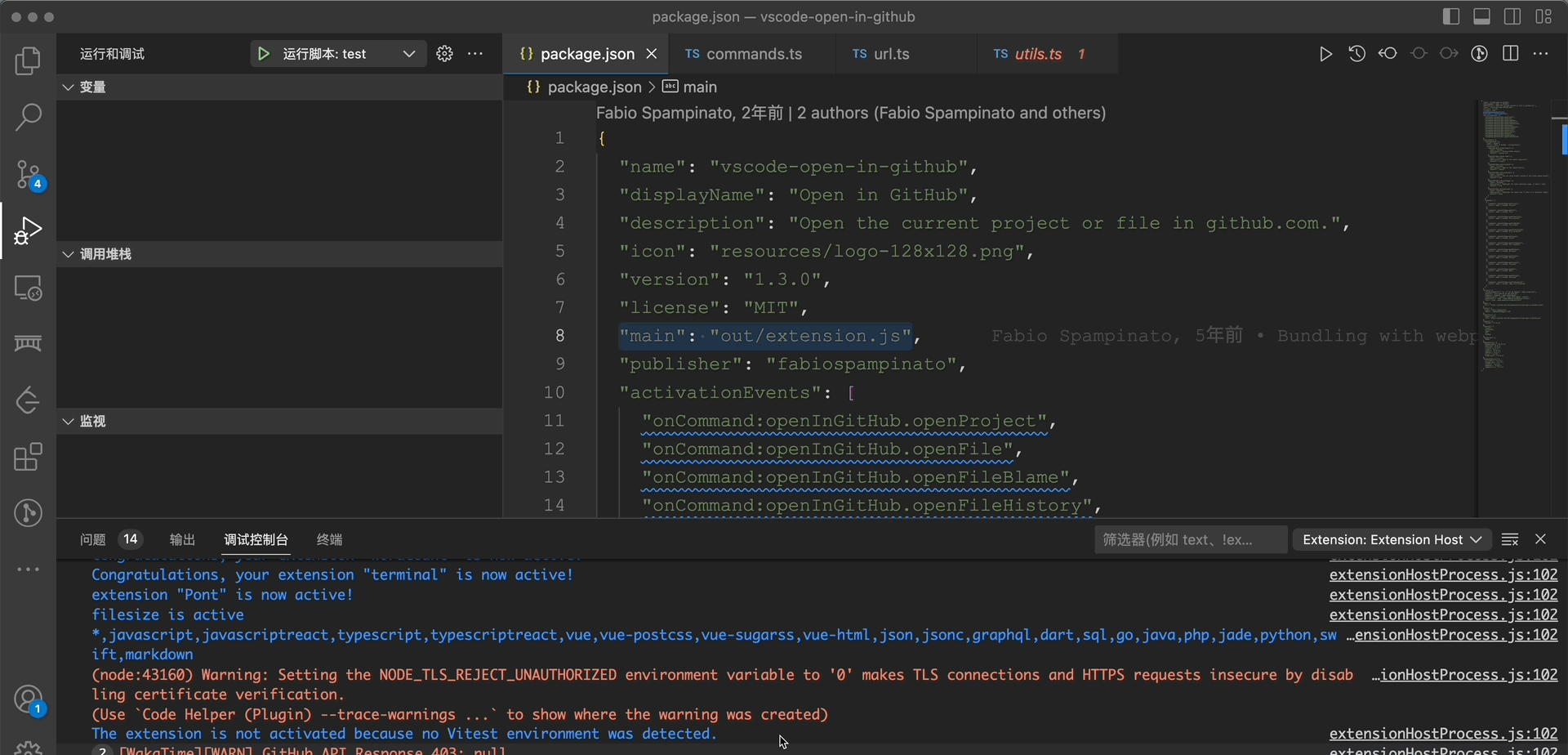The height and width of the screenshot is (755, 1568).
Task: Open the Explorer view in activity bar
Action: point(28,60)
